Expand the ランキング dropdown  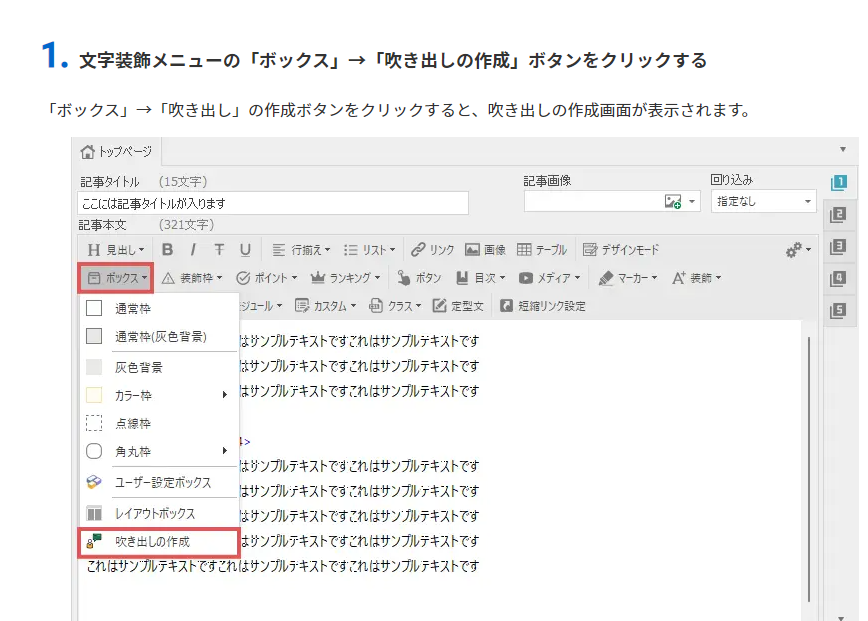tap(347, 278)
